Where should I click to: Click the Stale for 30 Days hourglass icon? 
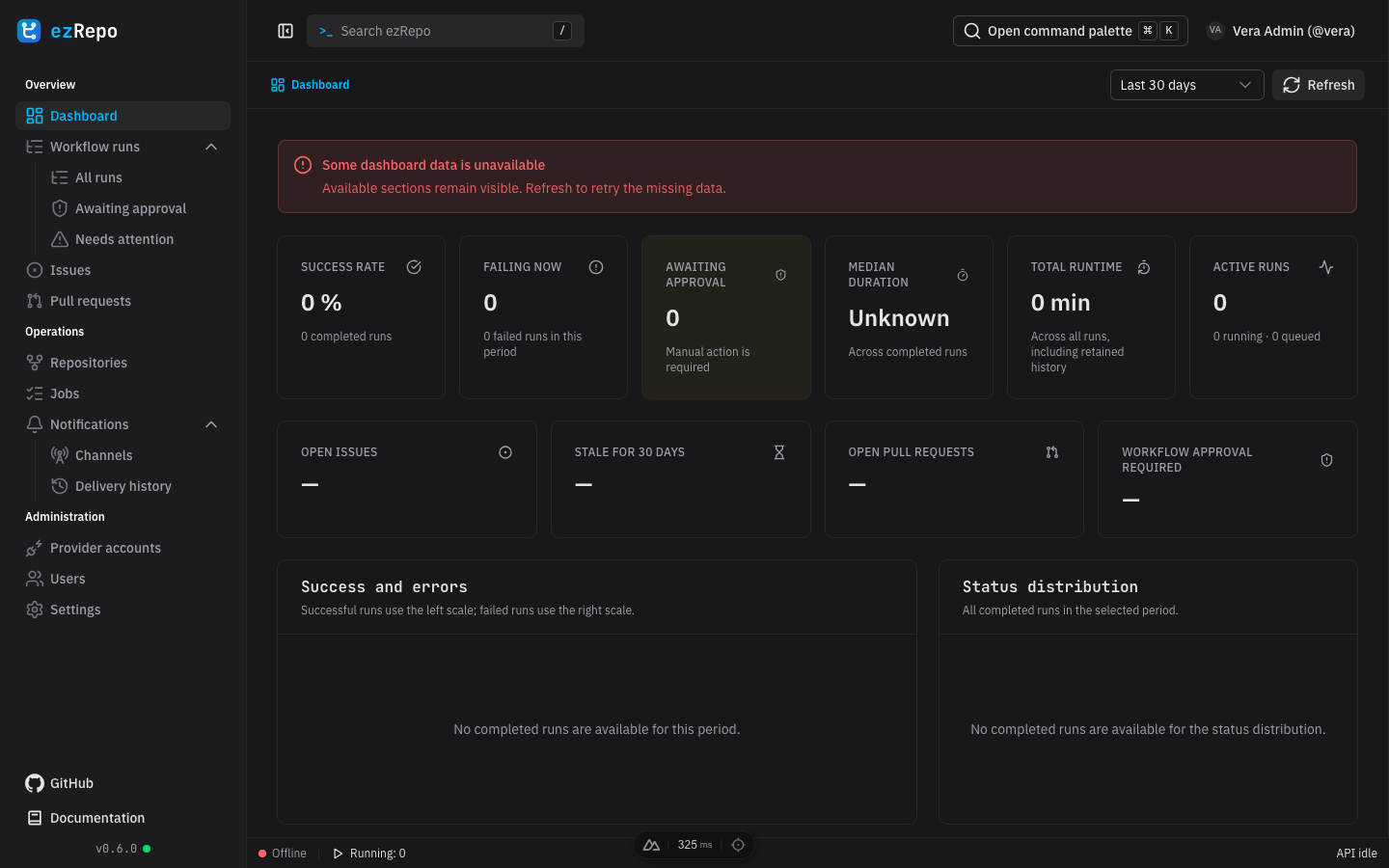(x=779, y=452)
